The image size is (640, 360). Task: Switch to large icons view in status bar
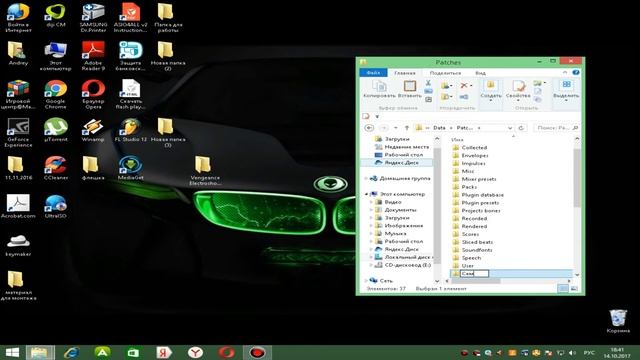pos(574,289)
